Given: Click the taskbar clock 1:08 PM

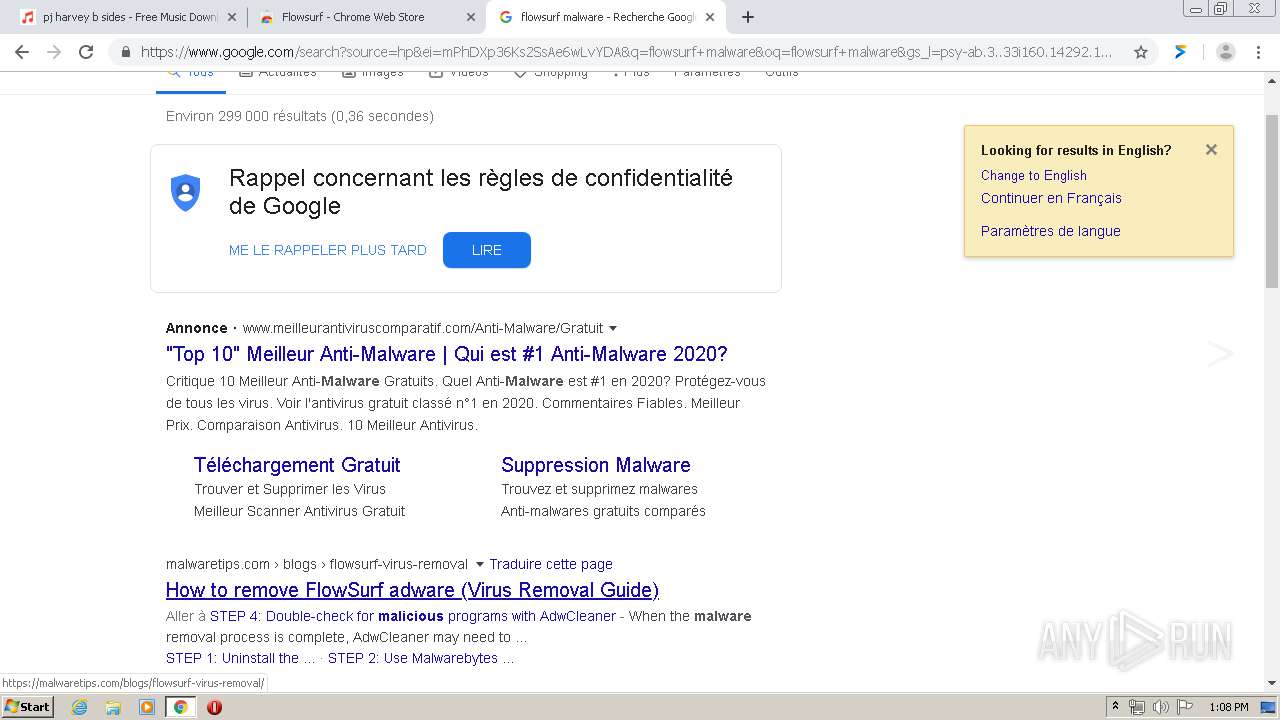Looking at the screenshot, I should click(1228, 707).
